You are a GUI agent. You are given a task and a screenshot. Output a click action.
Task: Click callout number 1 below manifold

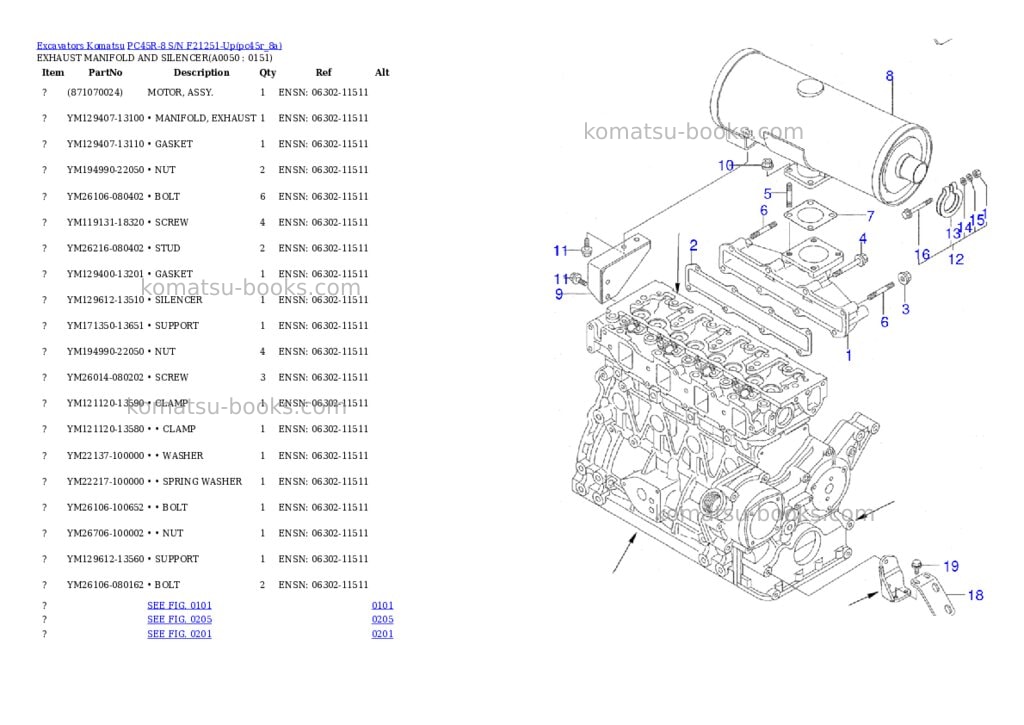(x=849, y=356)
